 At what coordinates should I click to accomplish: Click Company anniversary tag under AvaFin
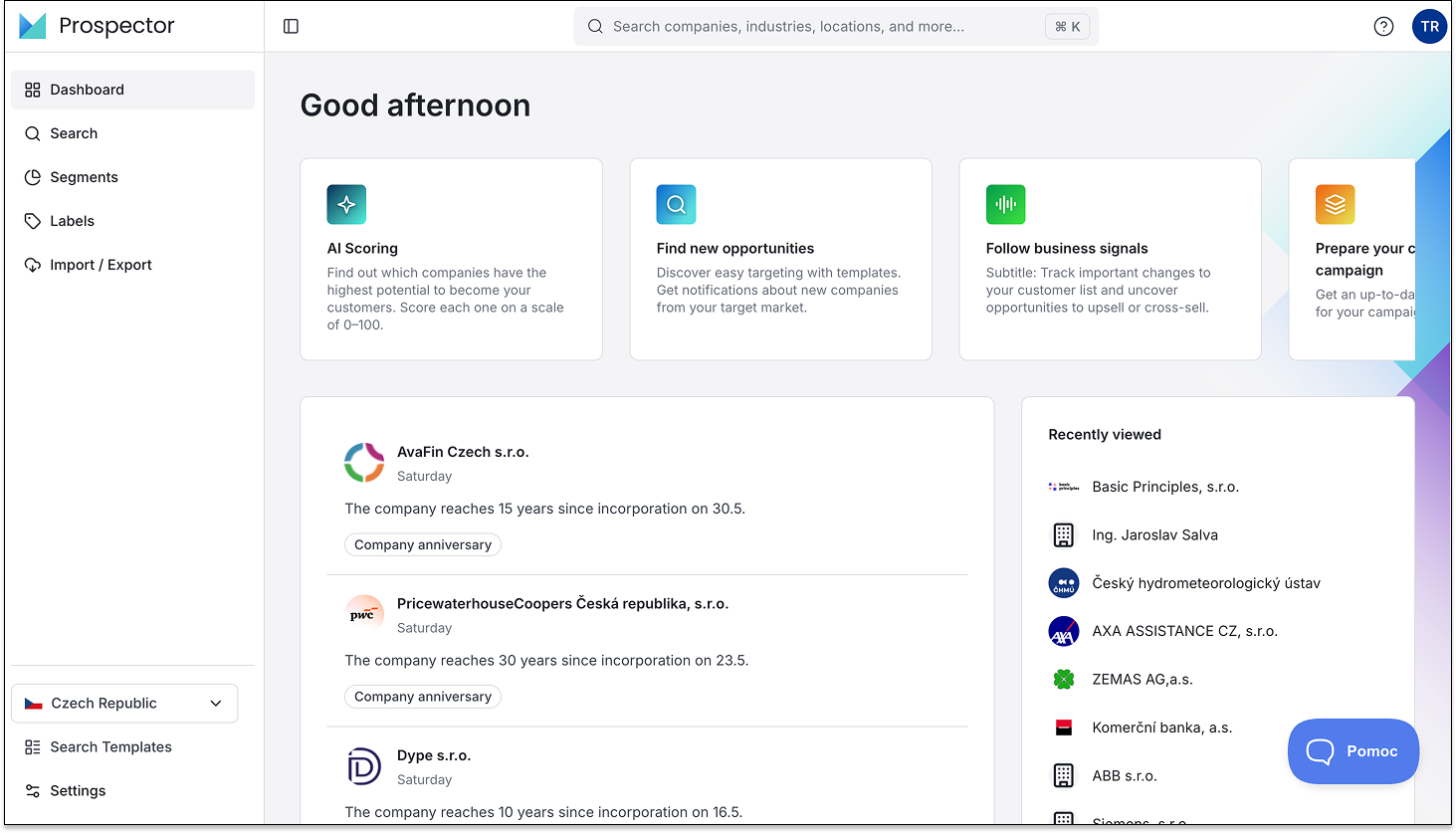(x=423, y=545)
